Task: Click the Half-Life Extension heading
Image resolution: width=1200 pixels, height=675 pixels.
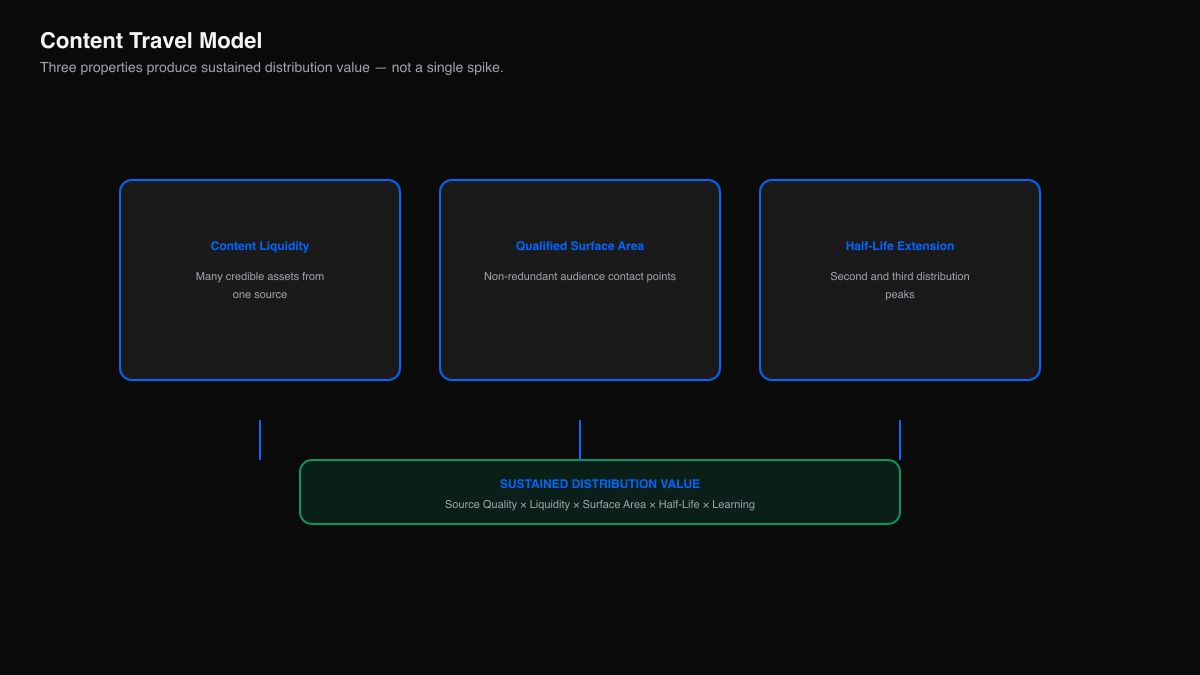Action: click(x=900, y=246)
